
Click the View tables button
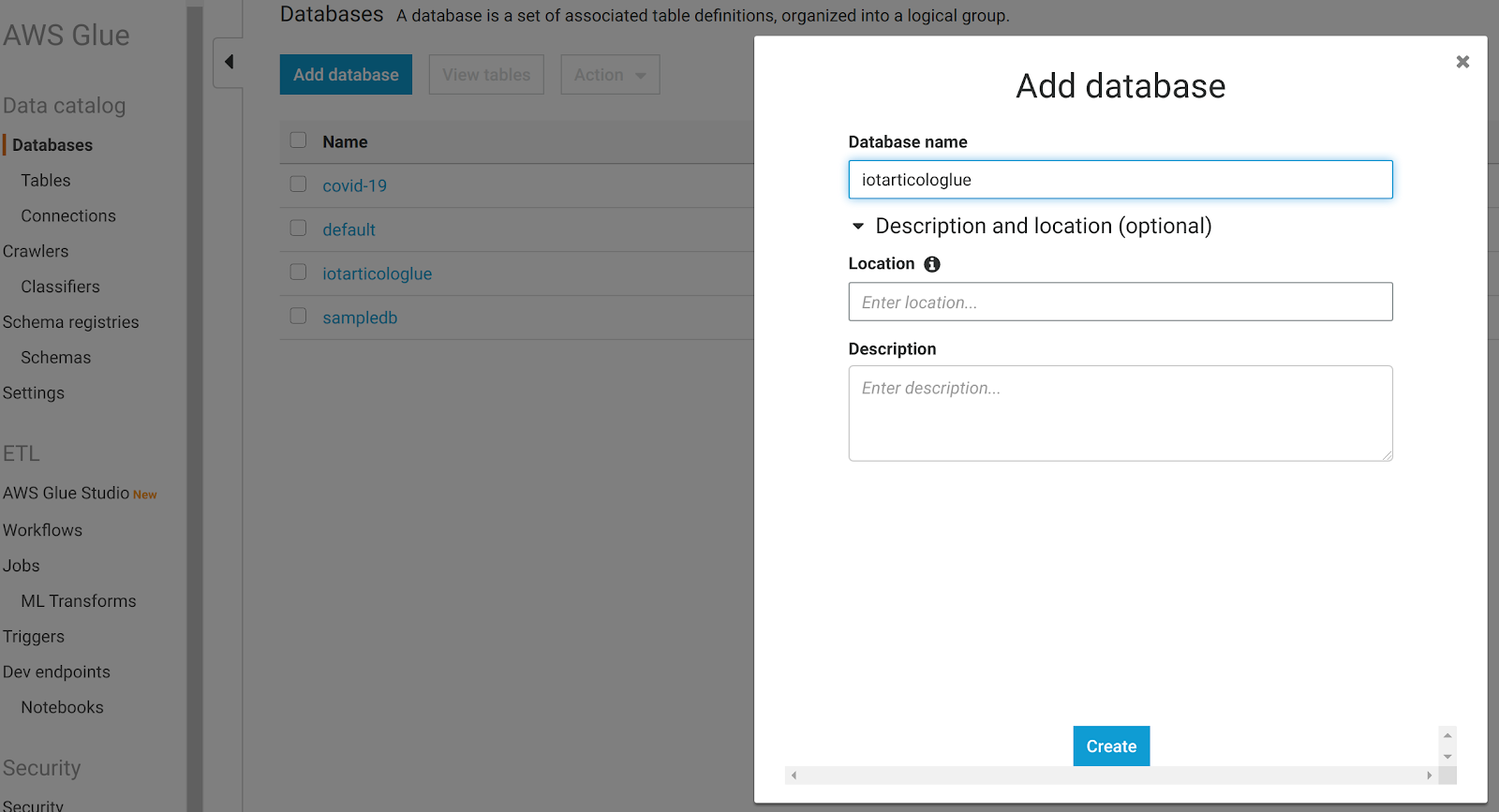point(486,75)
